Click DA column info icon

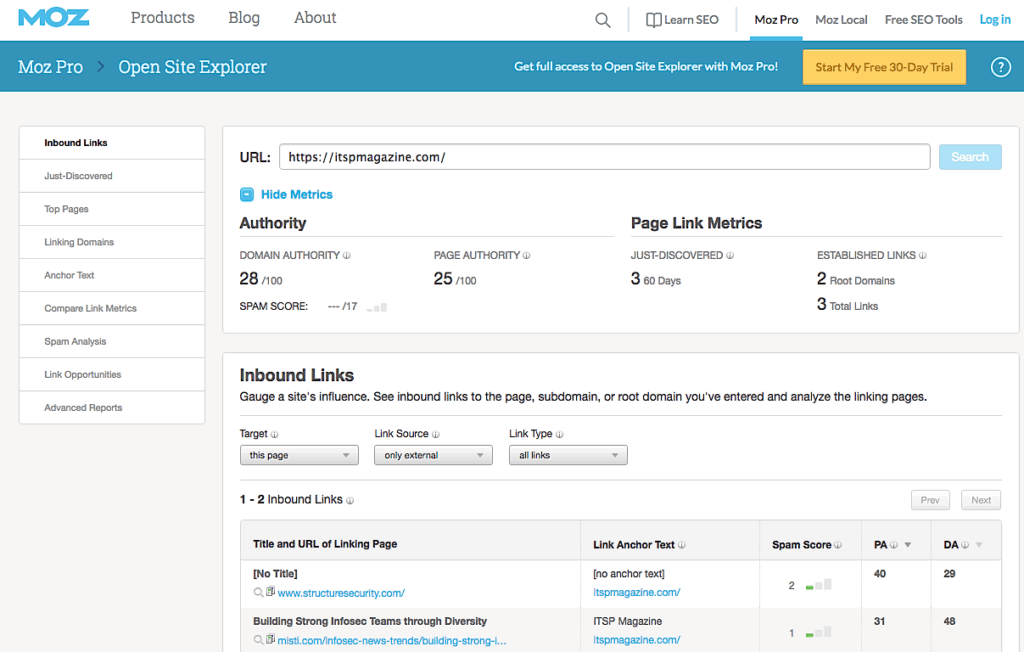(965, 545)
